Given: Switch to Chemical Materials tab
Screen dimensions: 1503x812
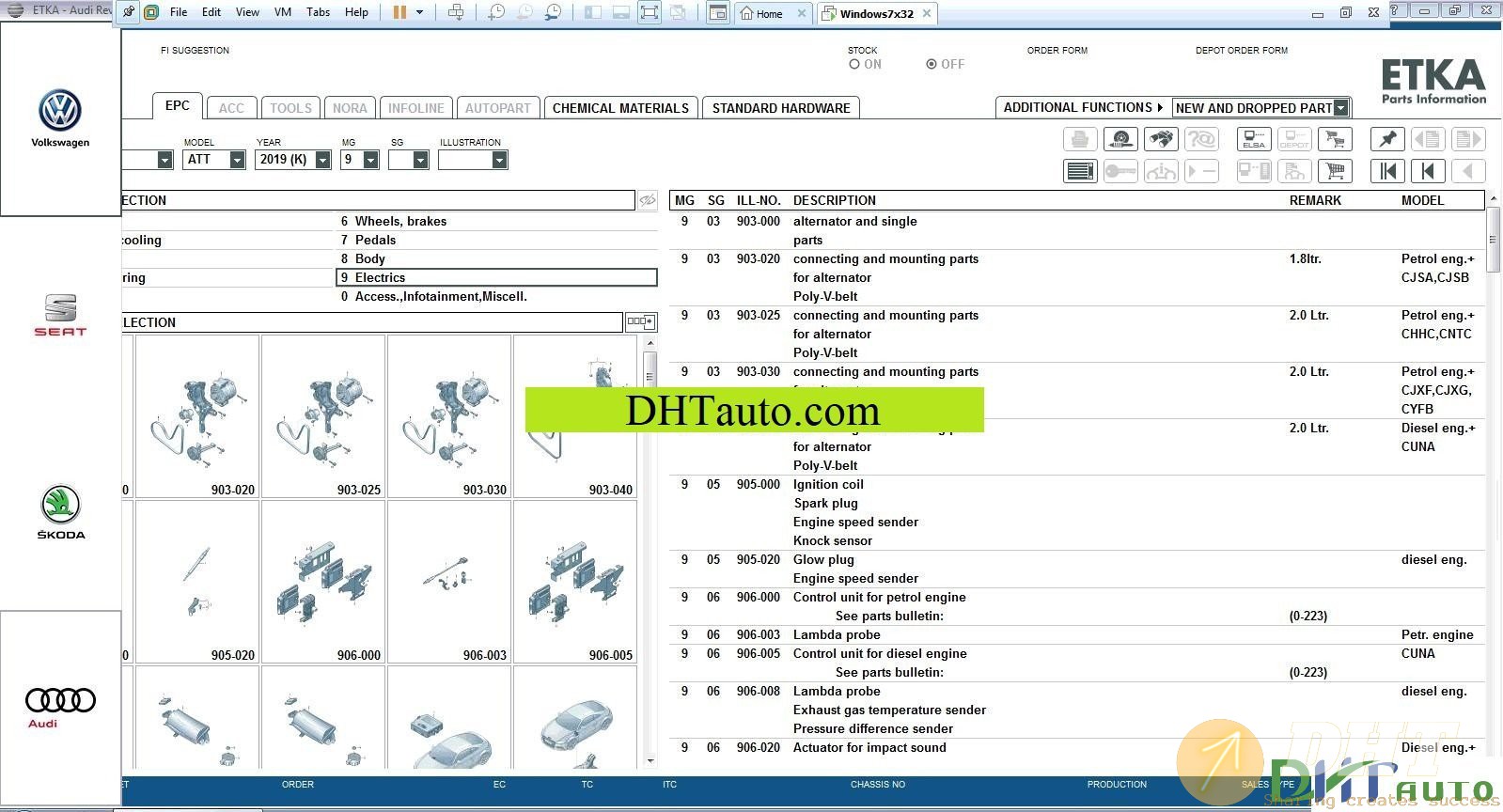Looking at the screenshot, I should point(620,108).
